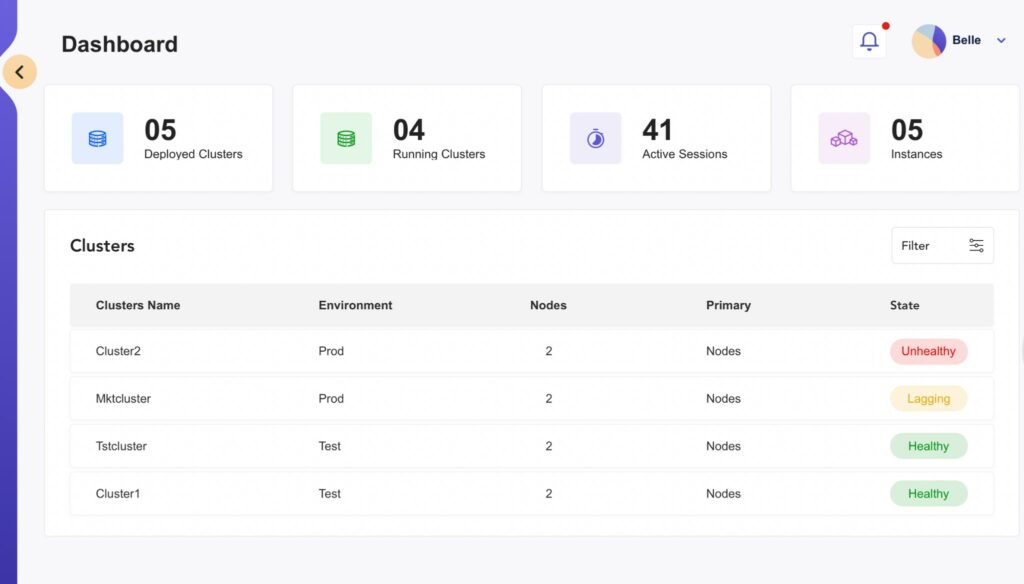The height and width of the screenshot is (584, 1024).
Task: Select the Cluster1 row name
Action: (118, 493)
